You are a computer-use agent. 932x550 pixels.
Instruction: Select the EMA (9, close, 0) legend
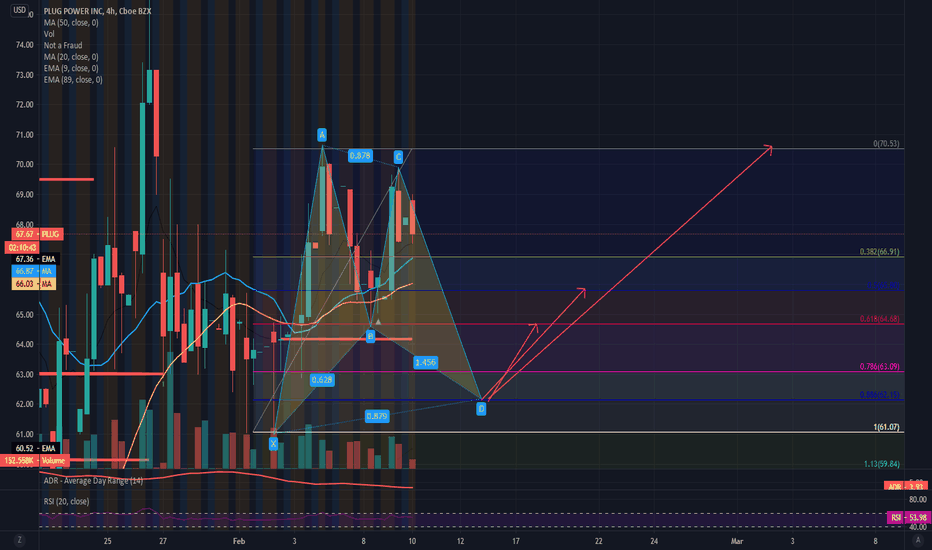pyautogui.click(x=71, y=68)
